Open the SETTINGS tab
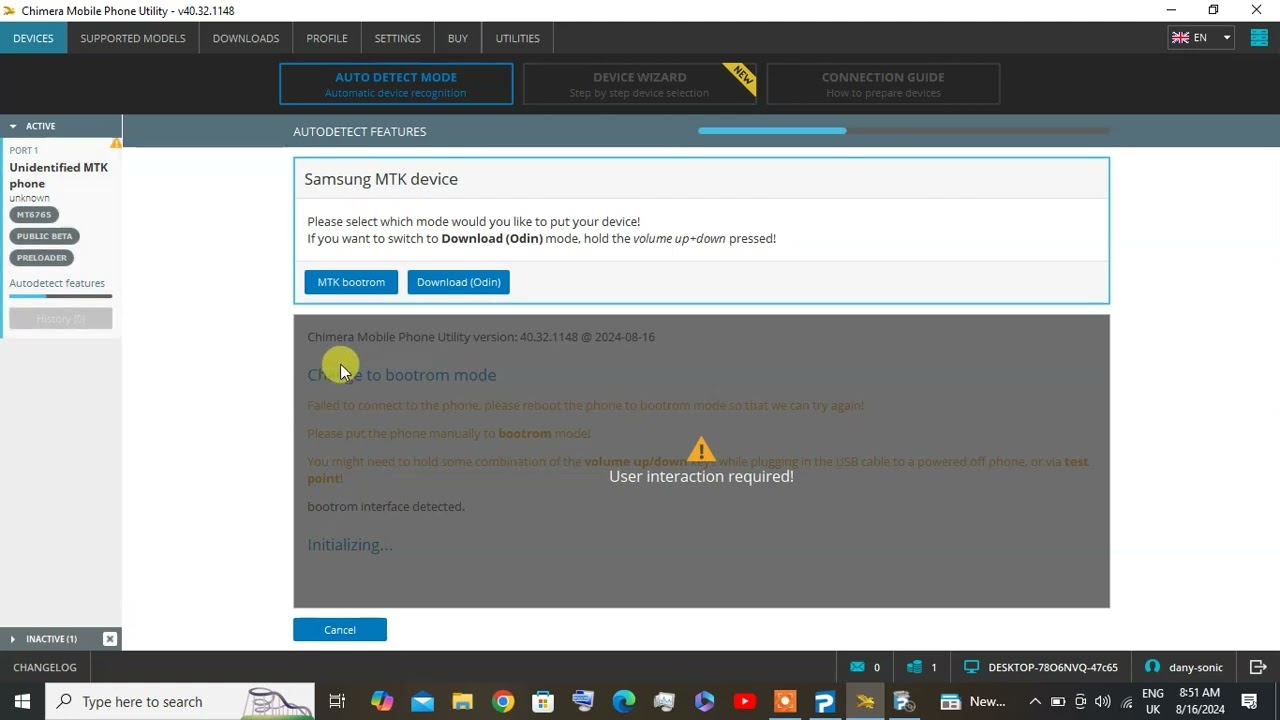 tap(397, 38)
